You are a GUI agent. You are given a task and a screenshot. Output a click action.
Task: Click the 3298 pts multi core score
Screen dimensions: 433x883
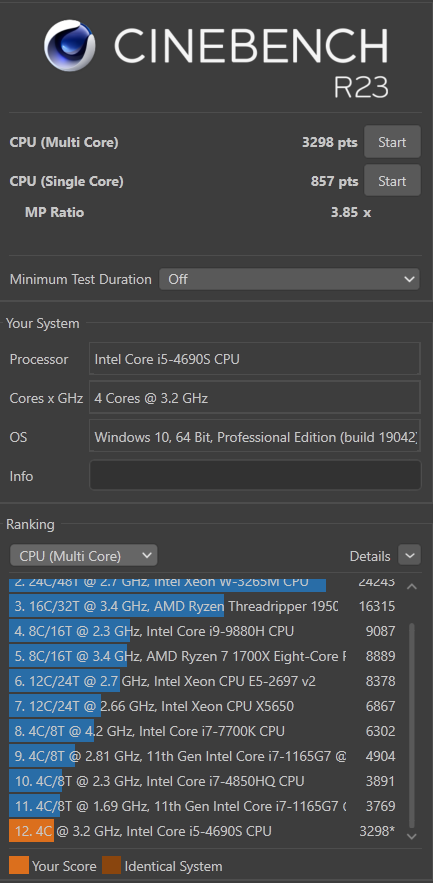point(329,142)
